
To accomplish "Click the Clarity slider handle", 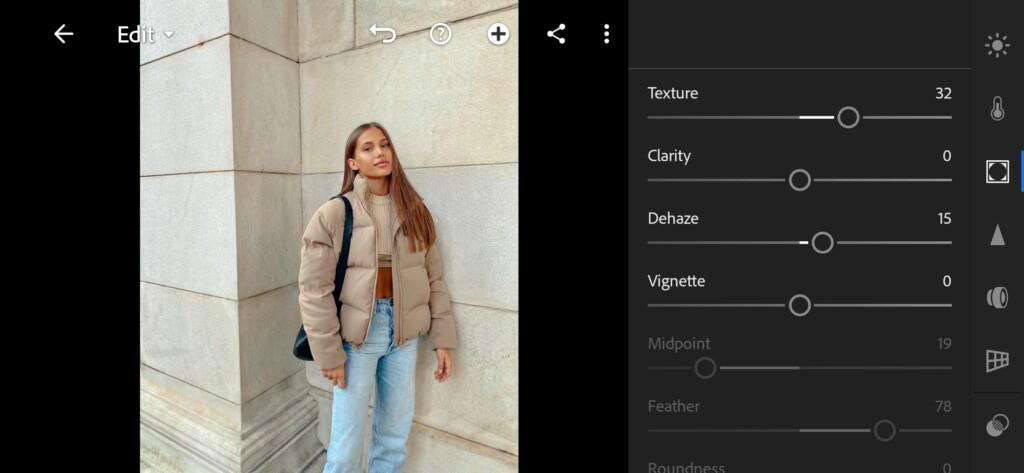I will [x=800, y=180].
